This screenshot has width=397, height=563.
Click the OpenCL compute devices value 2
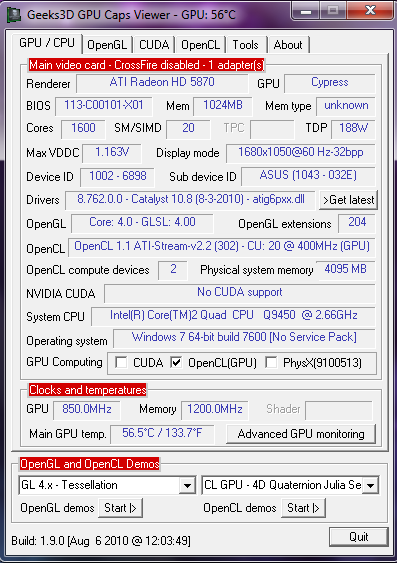coord(173,270)
